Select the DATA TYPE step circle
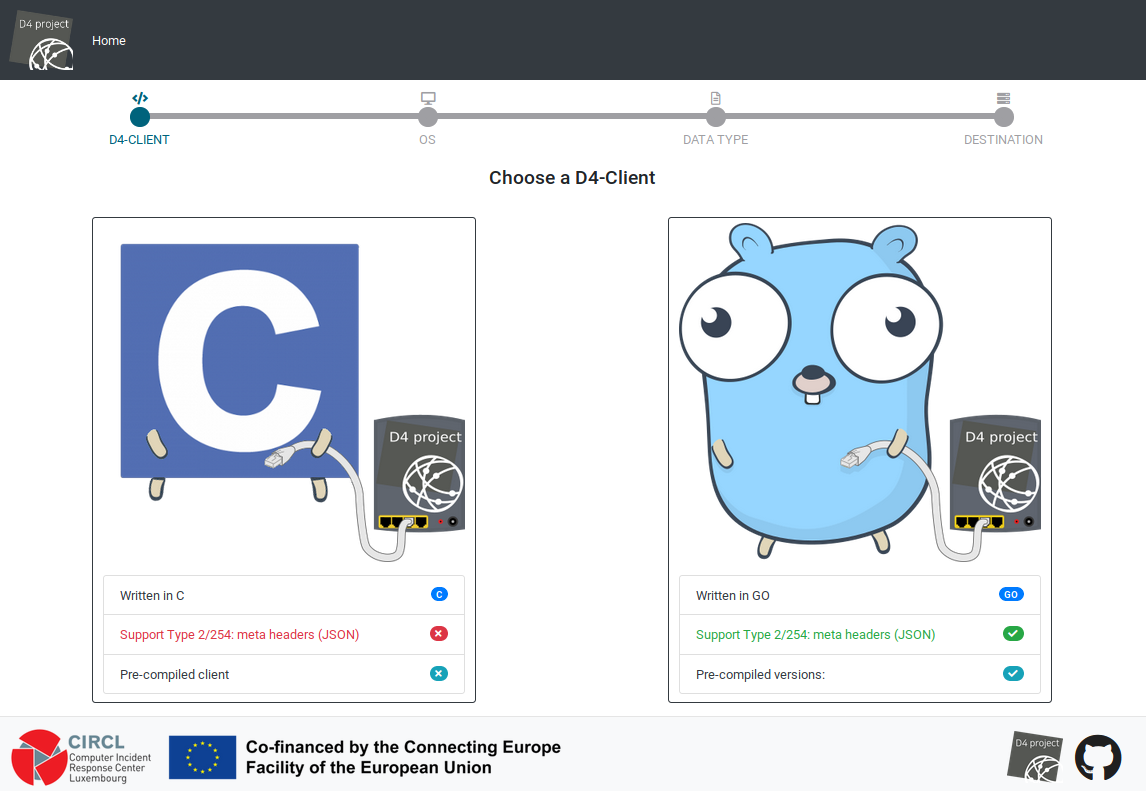 click(x=716, y=117)
